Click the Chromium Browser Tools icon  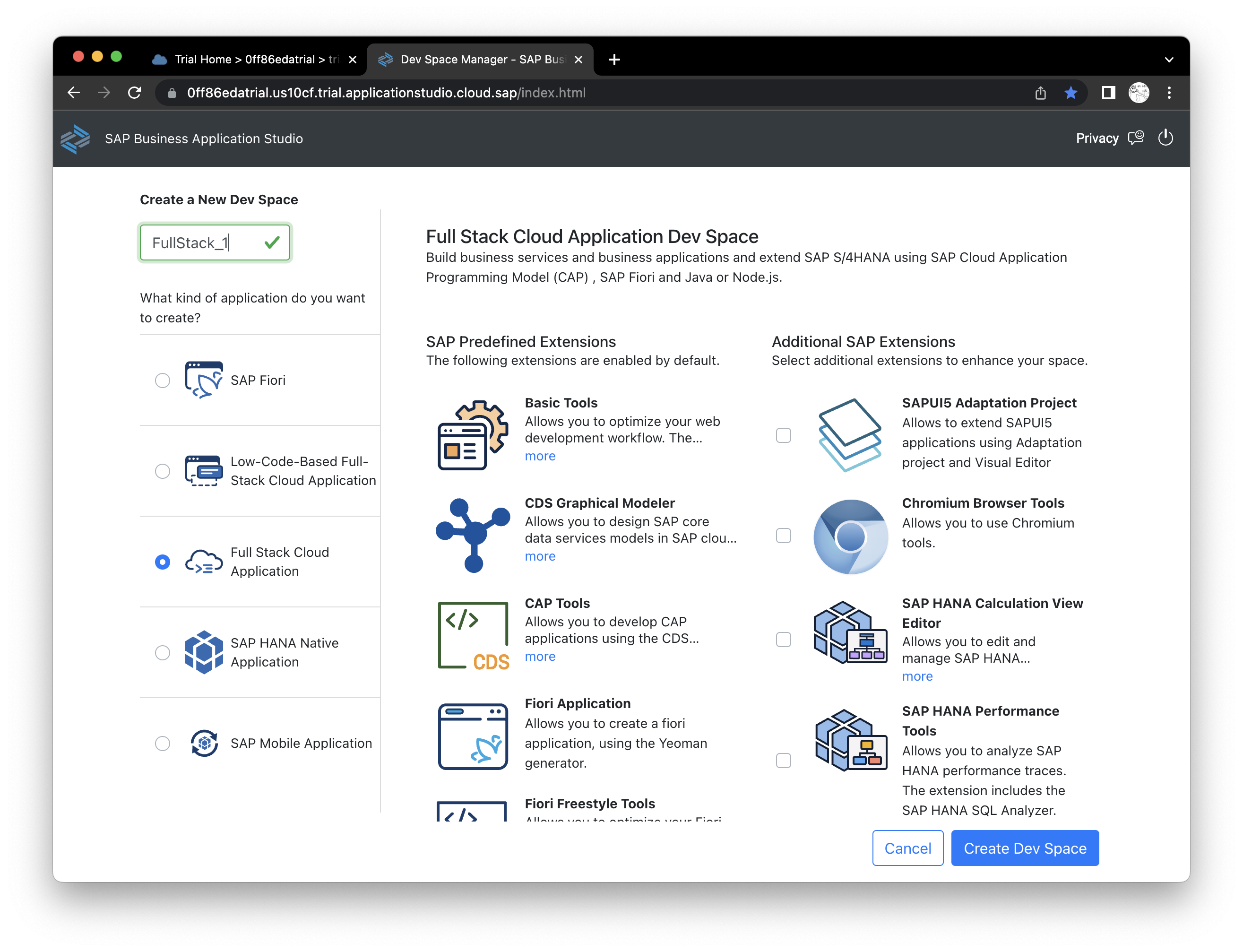tap(850, 536)
